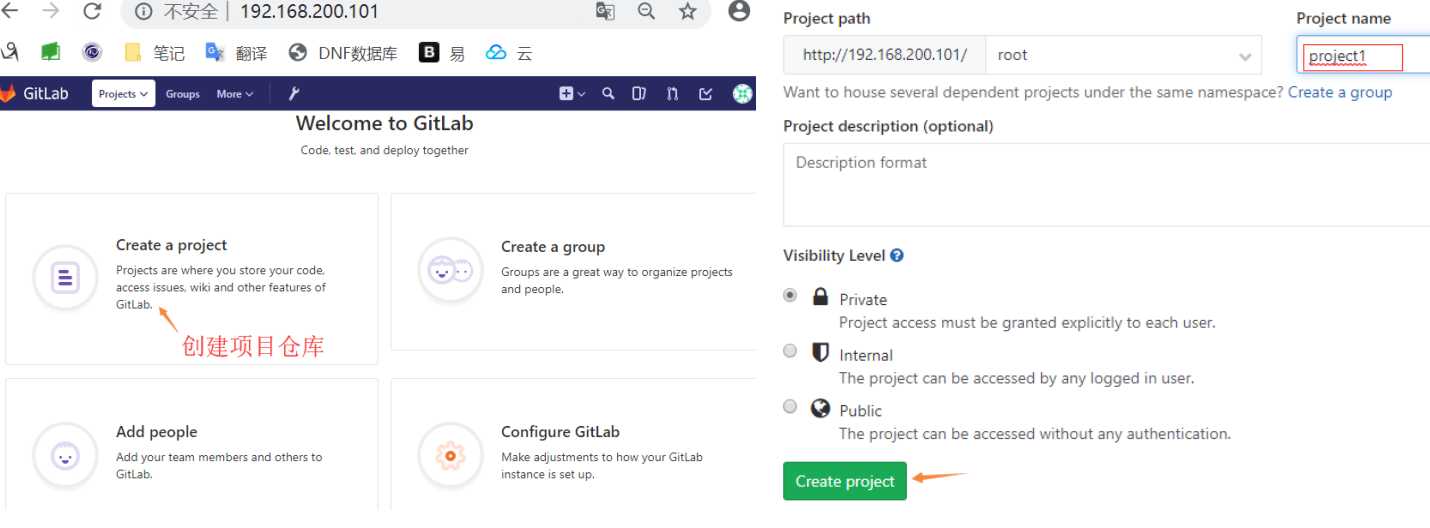The width and height of the screenshot is (1430, 528).
Task: Click the Create a group card icon
Action: [x=450, y=270]
